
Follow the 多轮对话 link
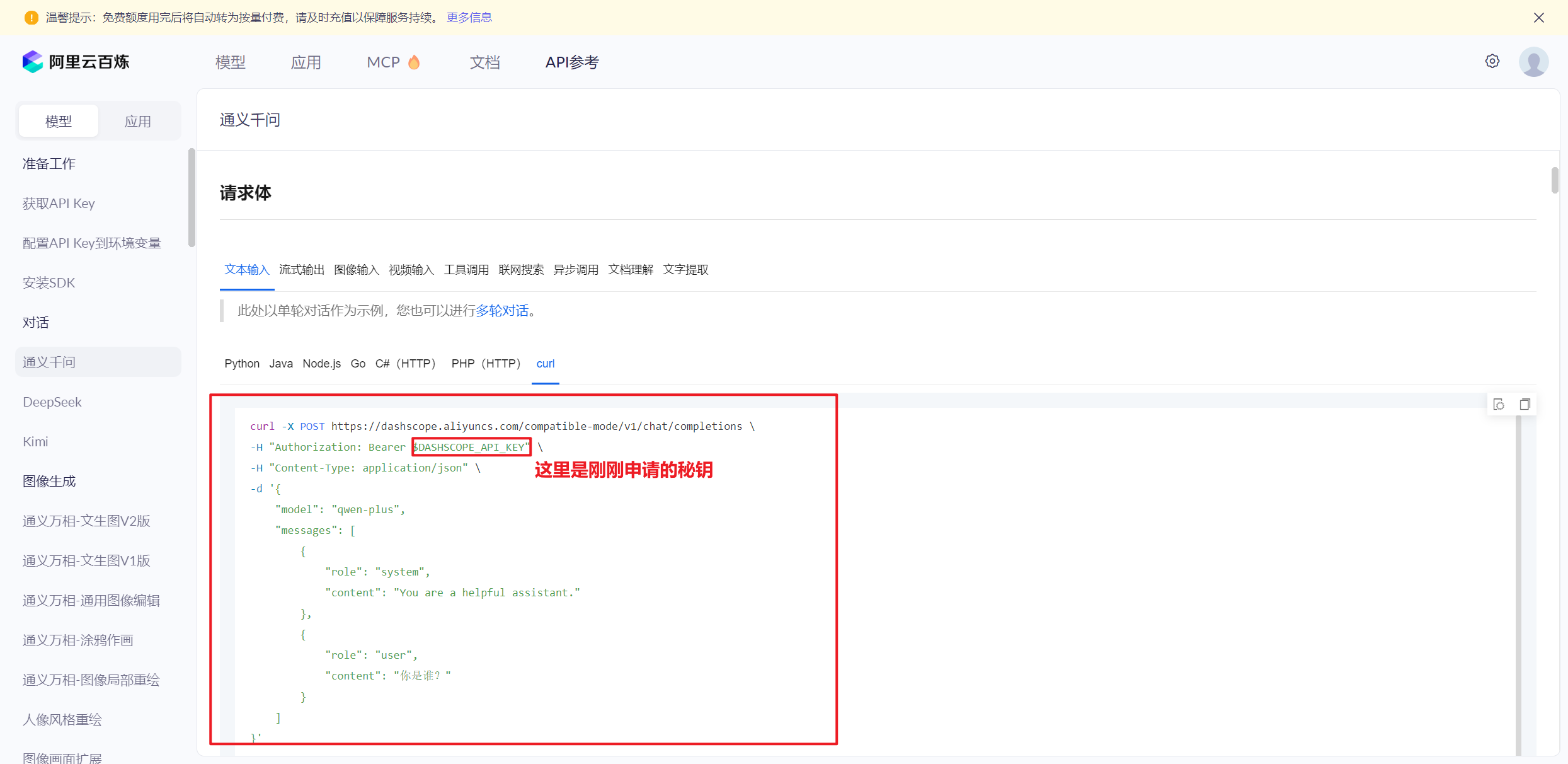501,311
